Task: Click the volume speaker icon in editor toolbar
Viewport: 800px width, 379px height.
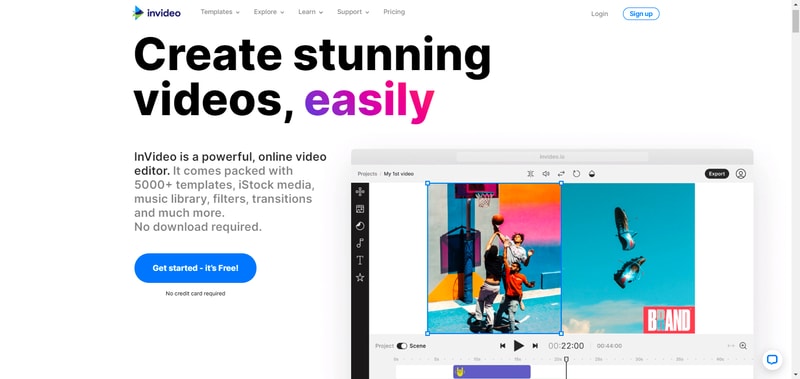Action: coord(546,174)
